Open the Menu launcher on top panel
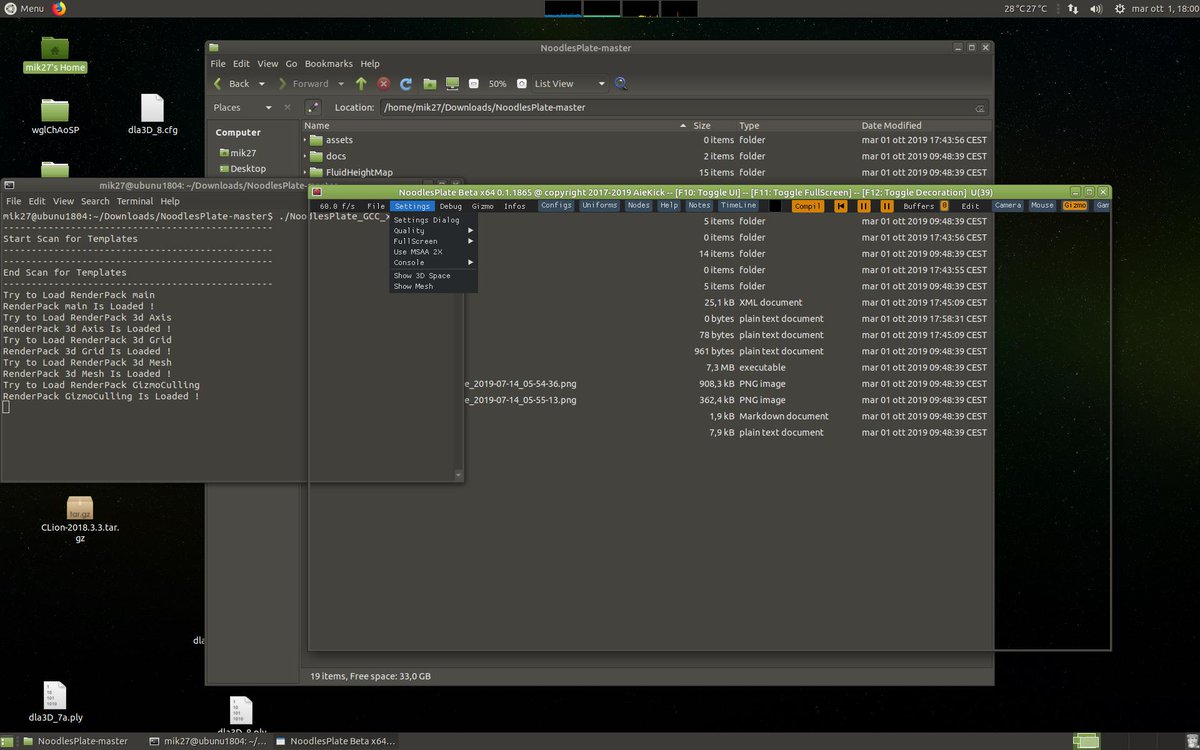 pos(24,8)
